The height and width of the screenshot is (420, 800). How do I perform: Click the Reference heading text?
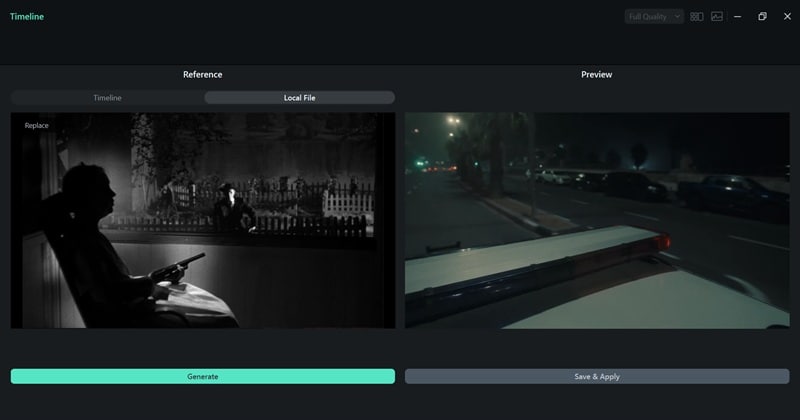[203, 75]
